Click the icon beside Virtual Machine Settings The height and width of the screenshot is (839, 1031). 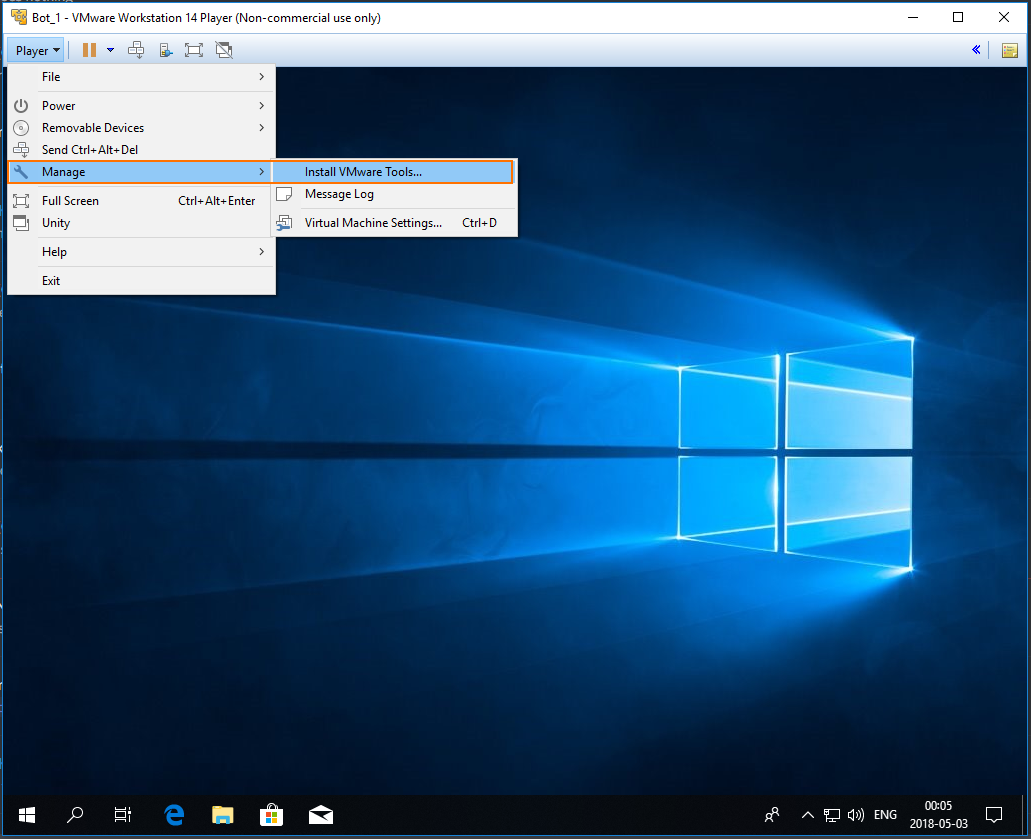click(284, 223)
